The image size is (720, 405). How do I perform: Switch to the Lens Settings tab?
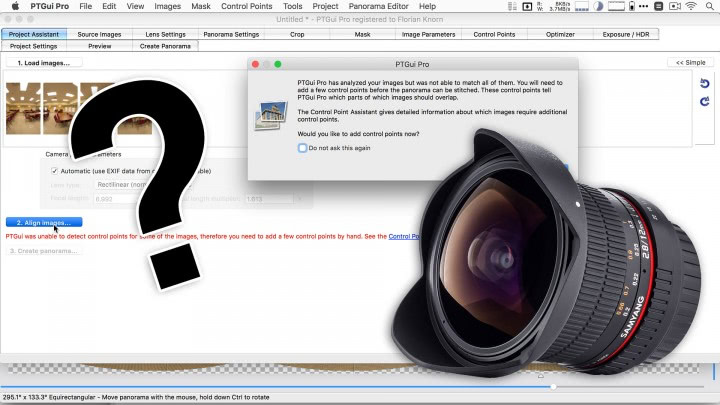pyautogui.click(x=165, y=34)
